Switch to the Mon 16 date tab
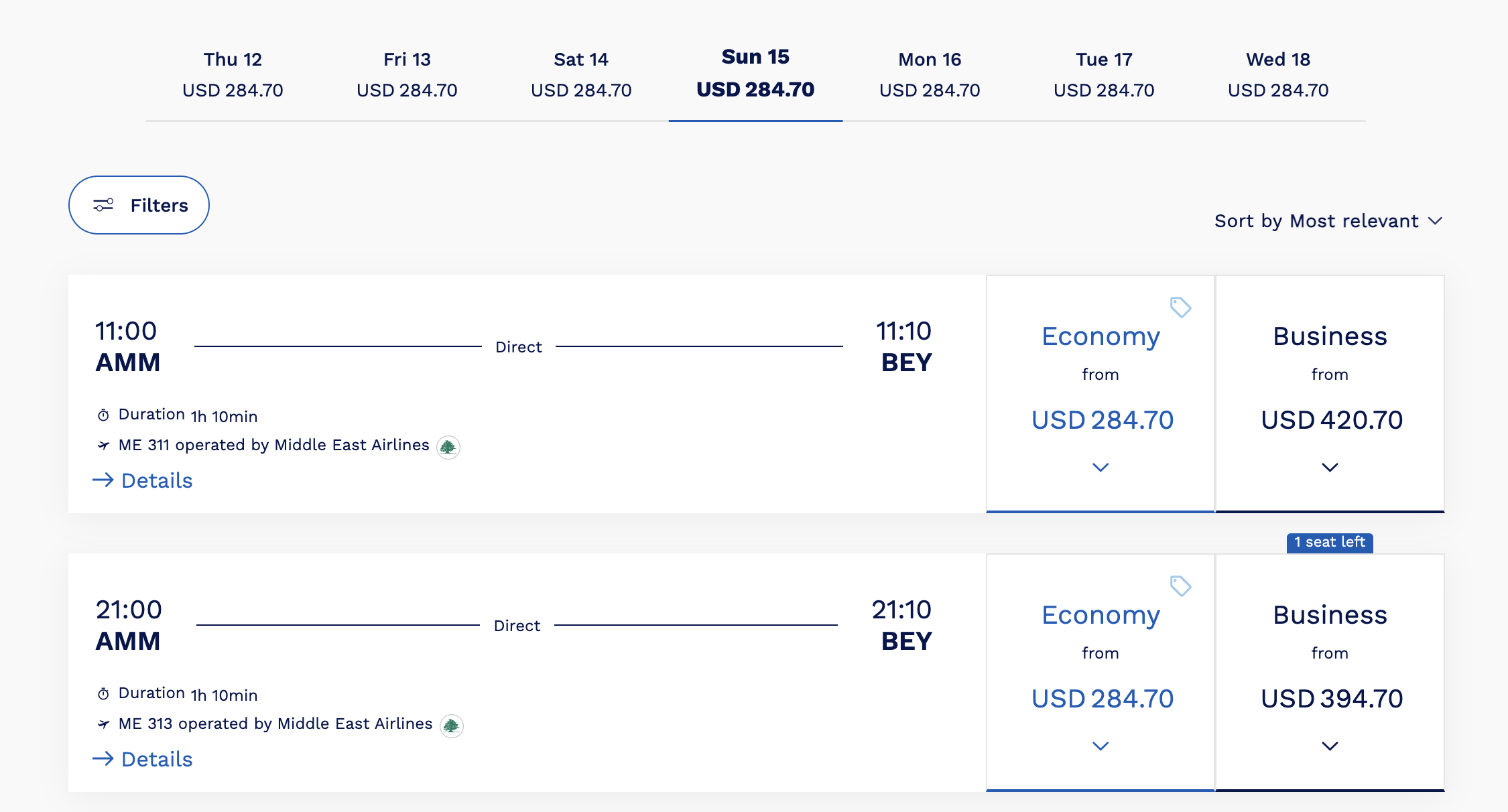 (x=930, y=74)
